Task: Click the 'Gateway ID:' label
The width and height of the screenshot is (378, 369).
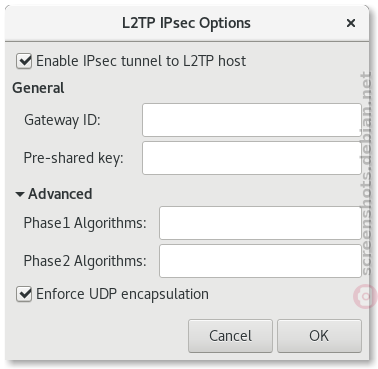Action: 62,120
